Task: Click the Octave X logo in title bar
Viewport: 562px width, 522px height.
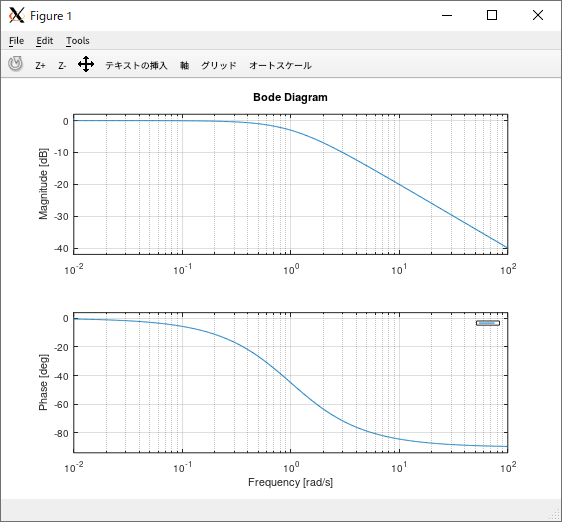Action: (x=16, y=15)
